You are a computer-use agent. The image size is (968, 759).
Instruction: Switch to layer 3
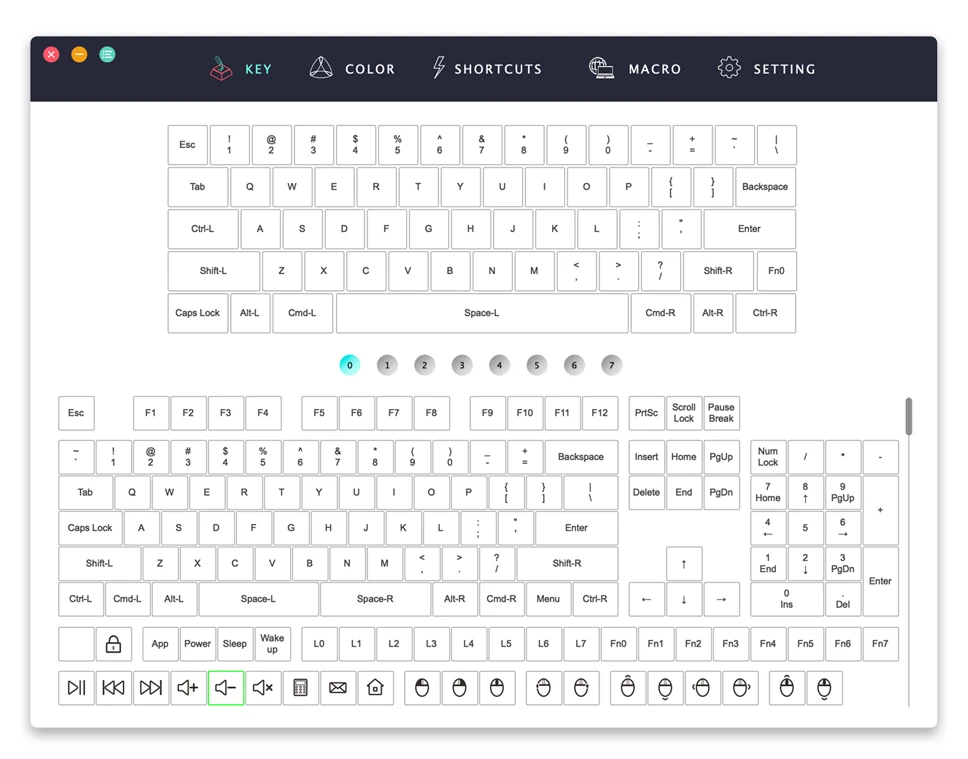pos(462,365)
